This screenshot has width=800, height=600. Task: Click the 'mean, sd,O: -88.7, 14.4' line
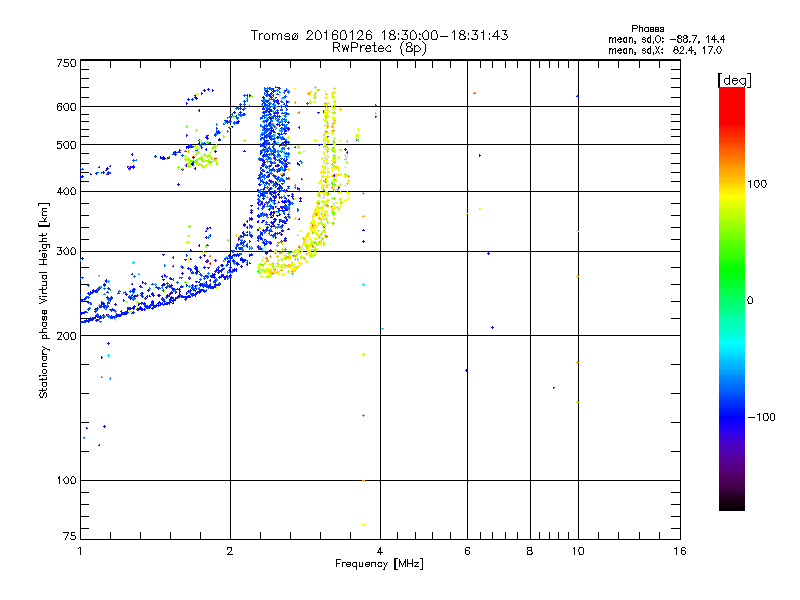tap(666, 39)
